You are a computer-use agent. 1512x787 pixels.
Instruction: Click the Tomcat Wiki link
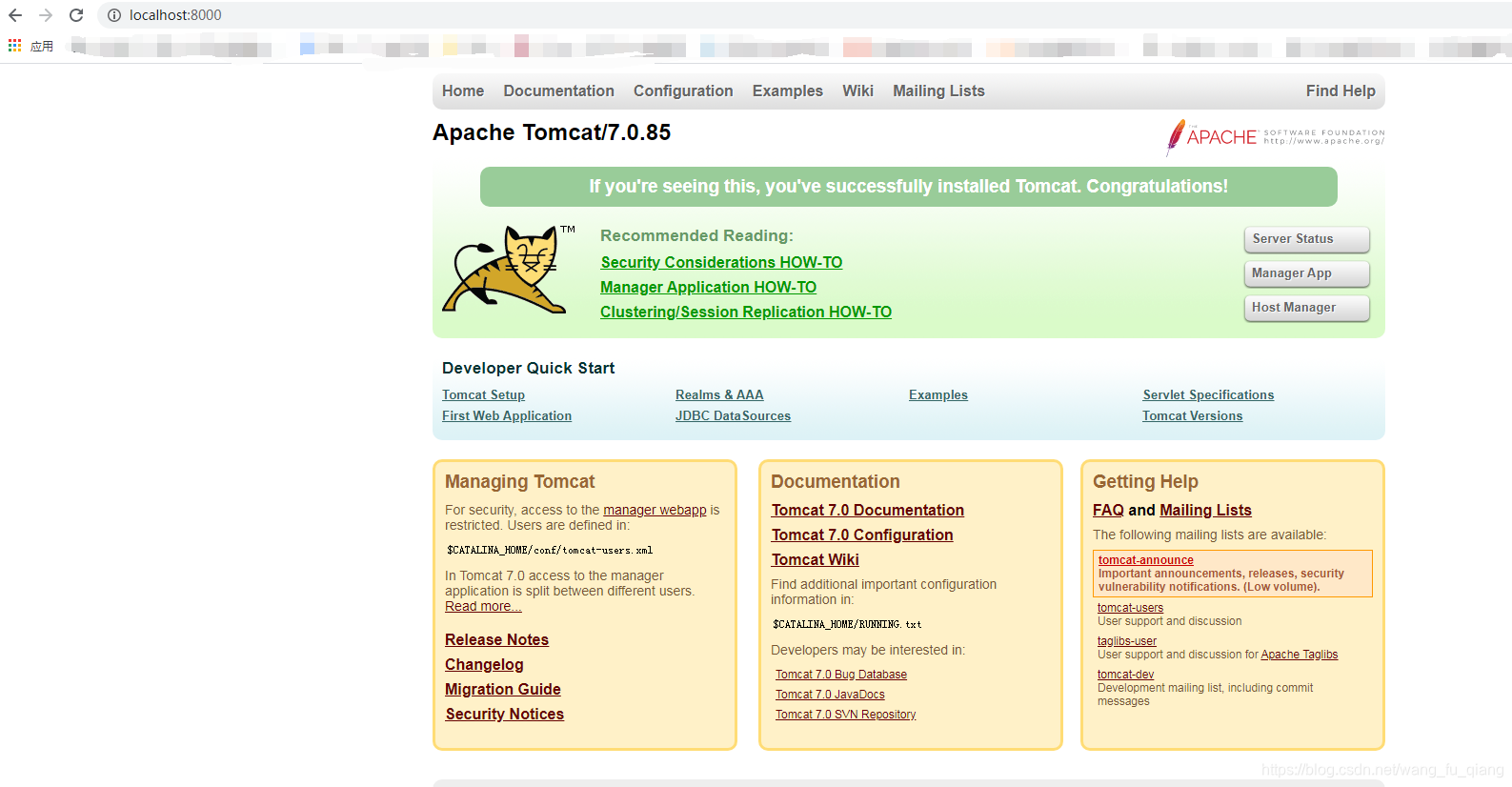pyautogui.click(x=815, y=559)
